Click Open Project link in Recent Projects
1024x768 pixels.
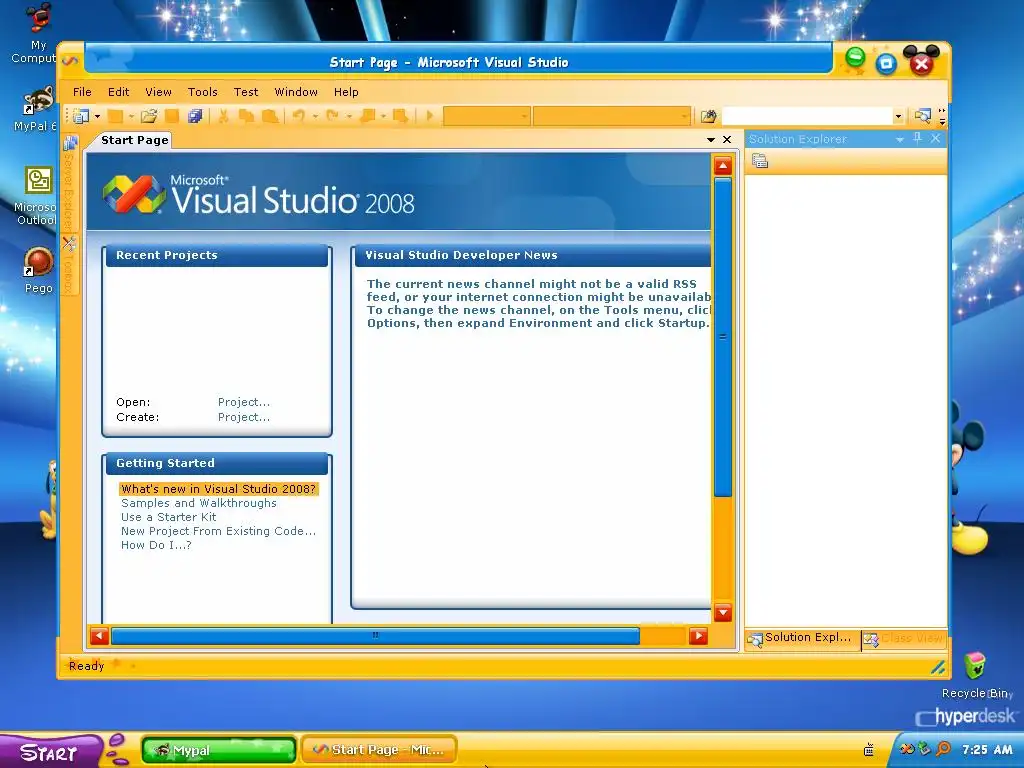pyautogui.click(x=244, y=402)
